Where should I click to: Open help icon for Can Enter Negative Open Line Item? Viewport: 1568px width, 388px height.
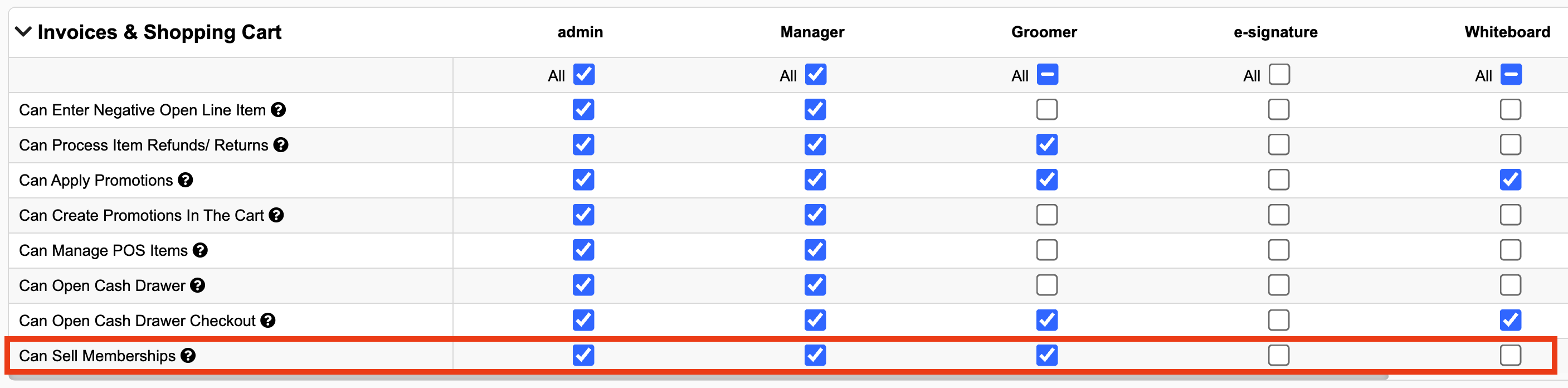[x=278, y=110]
